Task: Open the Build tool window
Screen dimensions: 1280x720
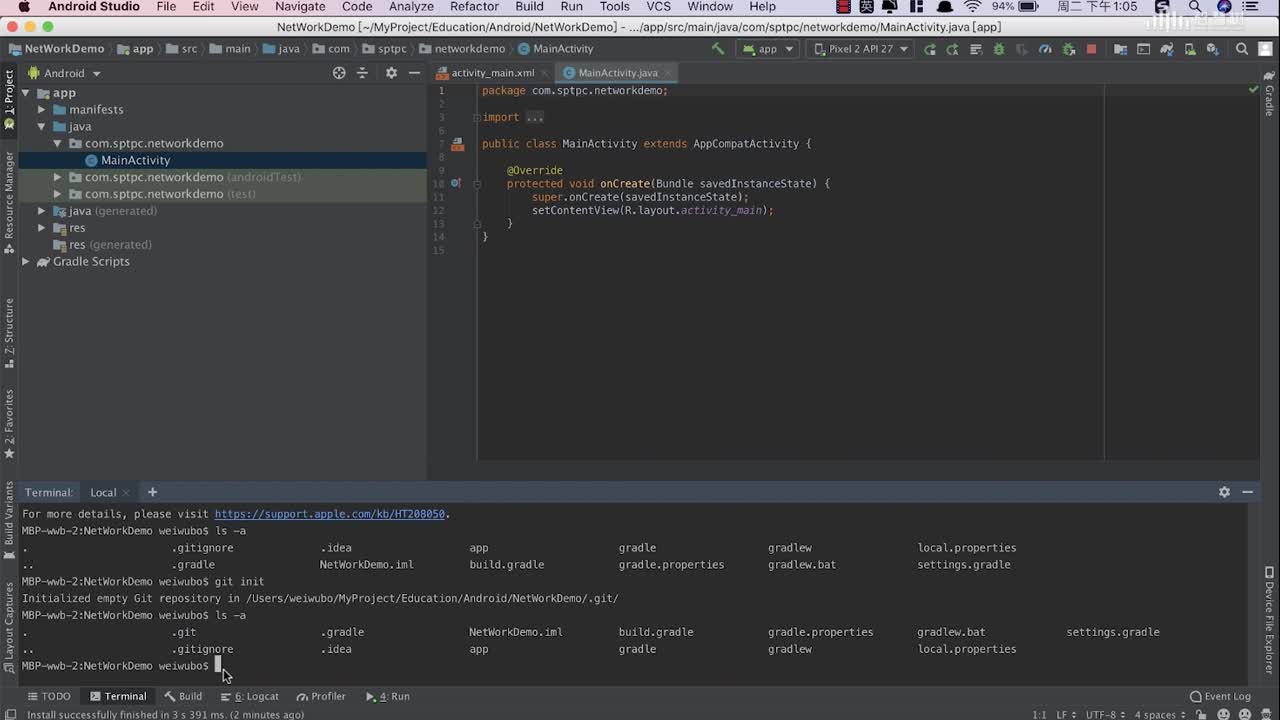Action: pyautogui.click(x=183, y=696)
